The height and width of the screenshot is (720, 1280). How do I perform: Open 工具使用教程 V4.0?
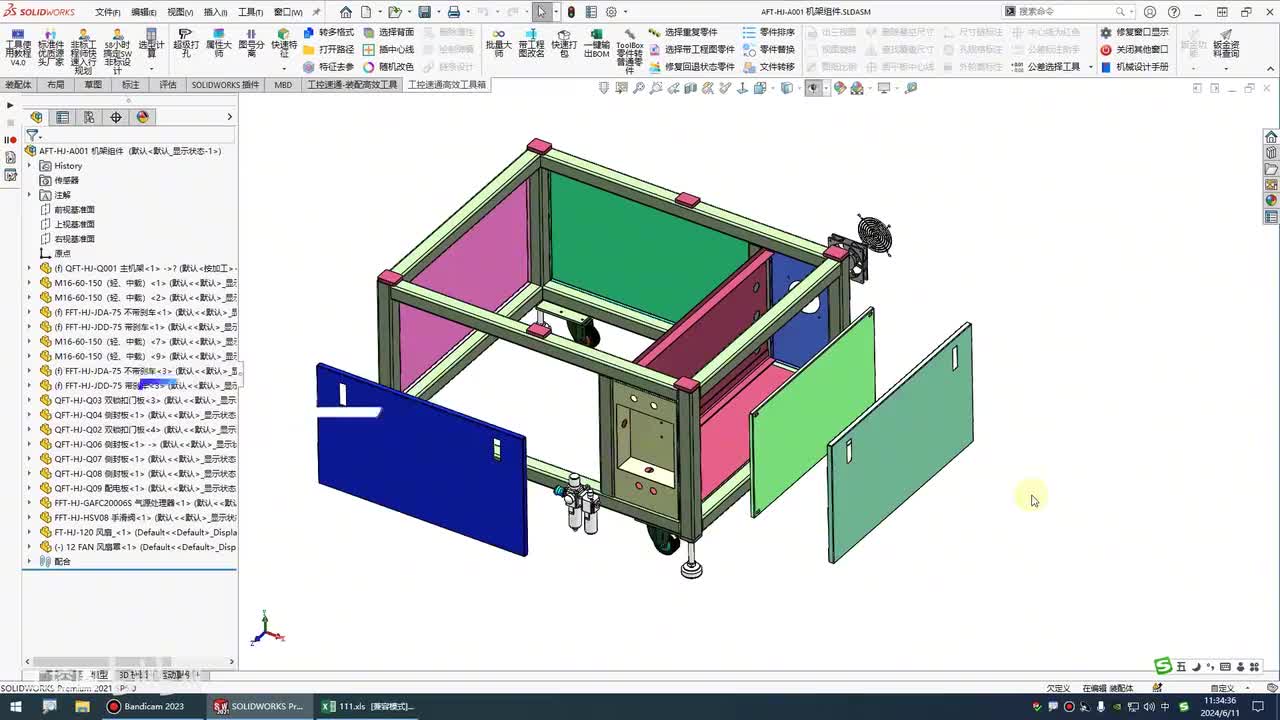[x=18, y=47]
